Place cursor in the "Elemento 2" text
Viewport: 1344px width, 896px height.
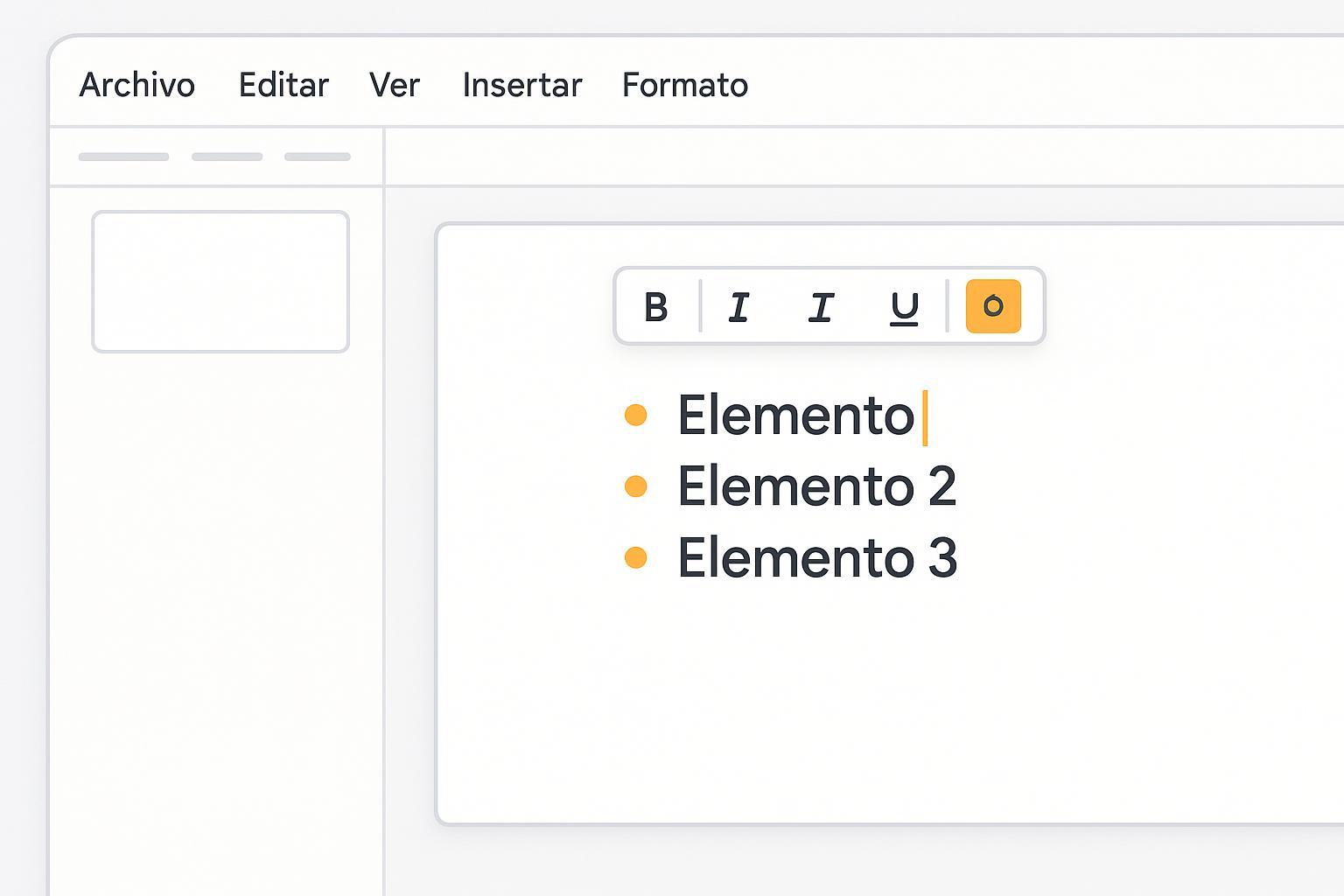point(816,486)
